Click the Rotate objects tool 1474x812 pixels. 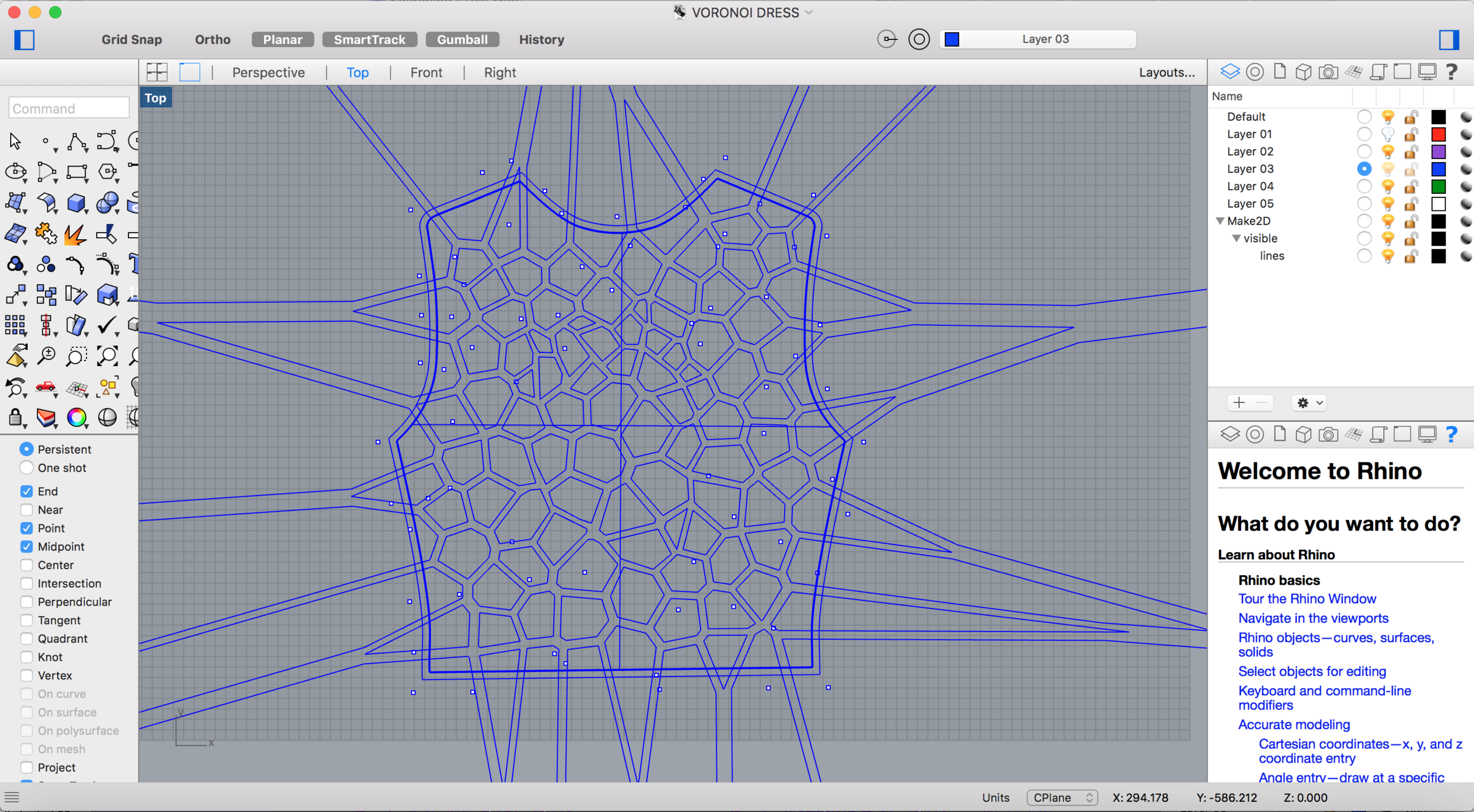(75, 295)
